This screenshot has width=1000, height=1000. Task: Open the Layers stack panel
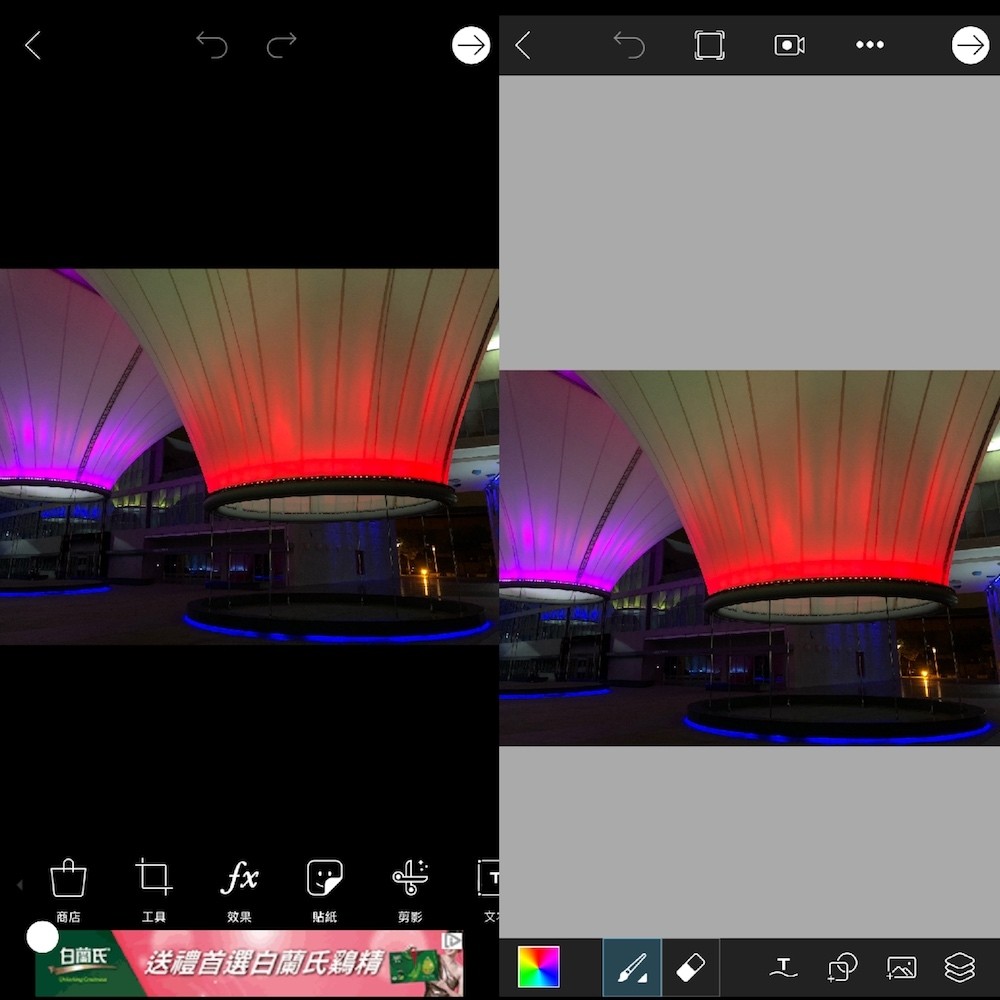point(959,967)
